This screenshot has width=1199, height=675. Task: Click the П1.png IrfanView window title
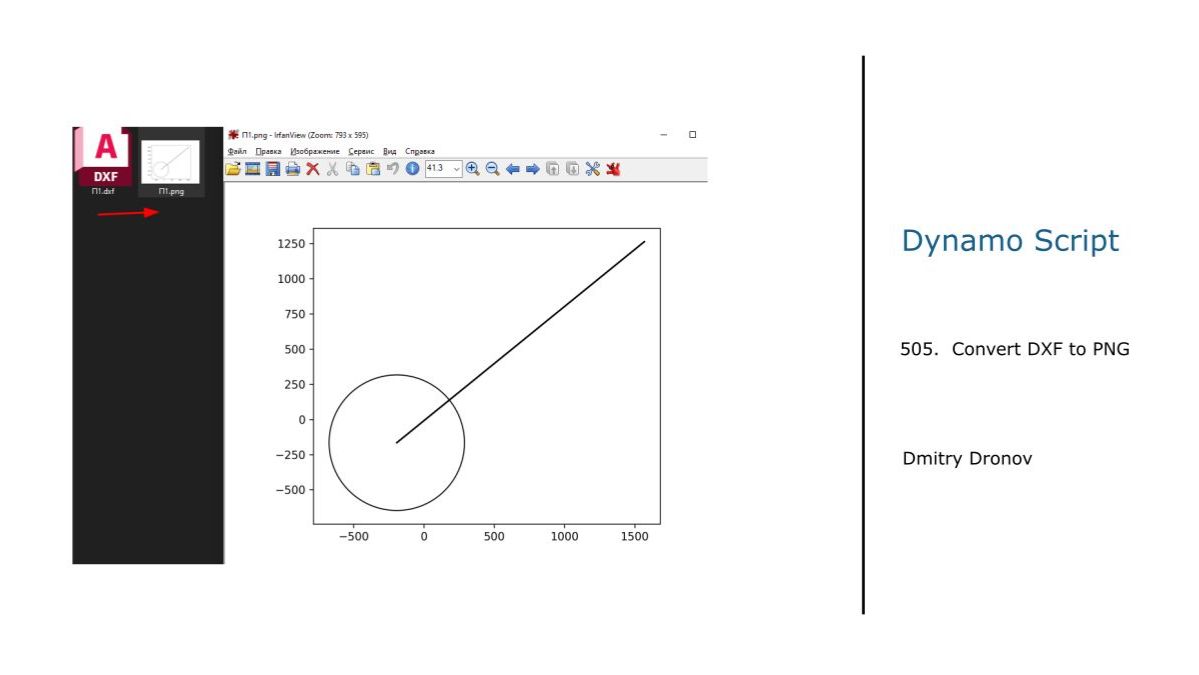coord(305,135)
